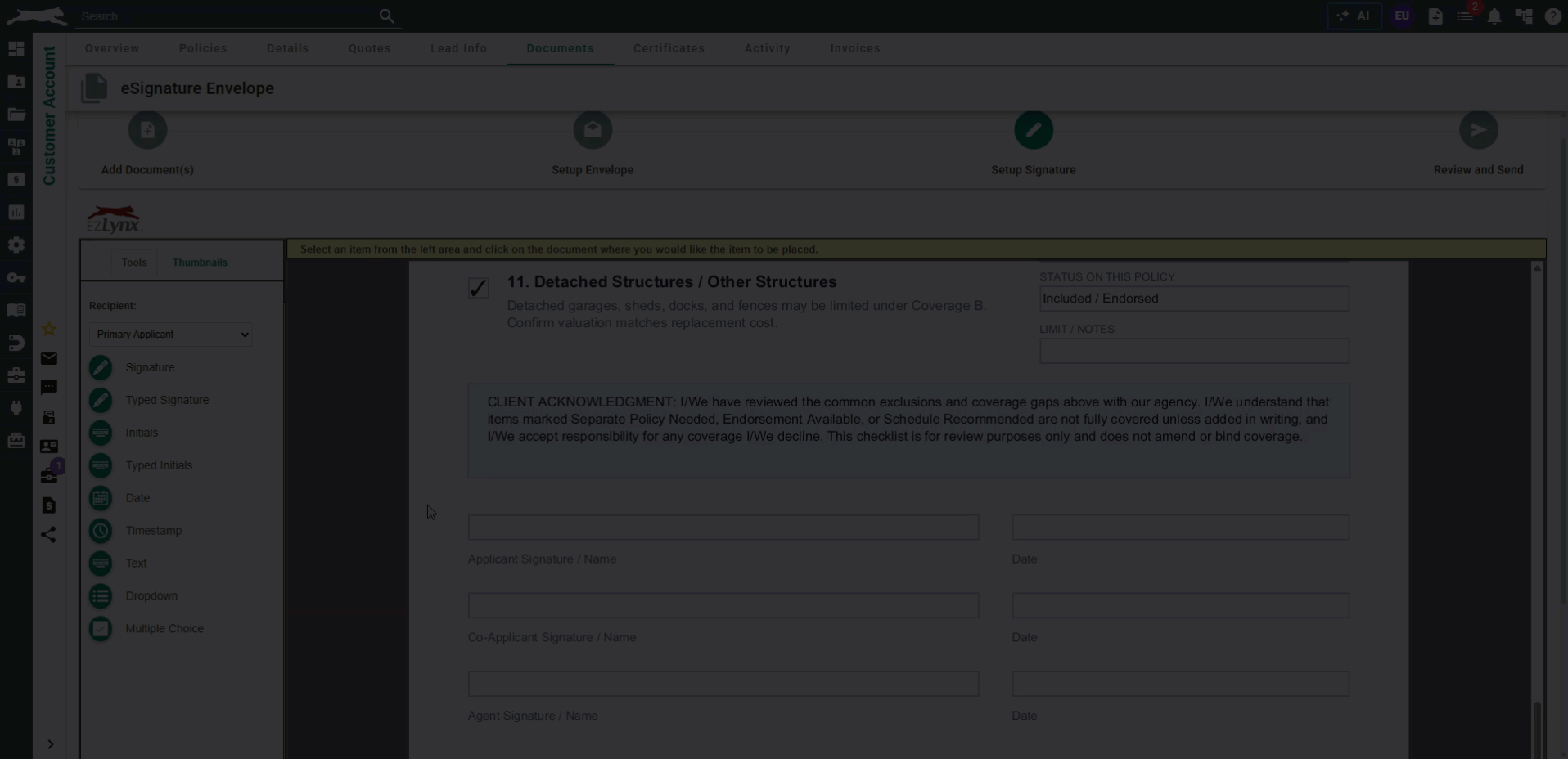Viewport: 1568px width, 759px height.
Task: Click the Setup Envelope step icon
Action: coord(593,130)
